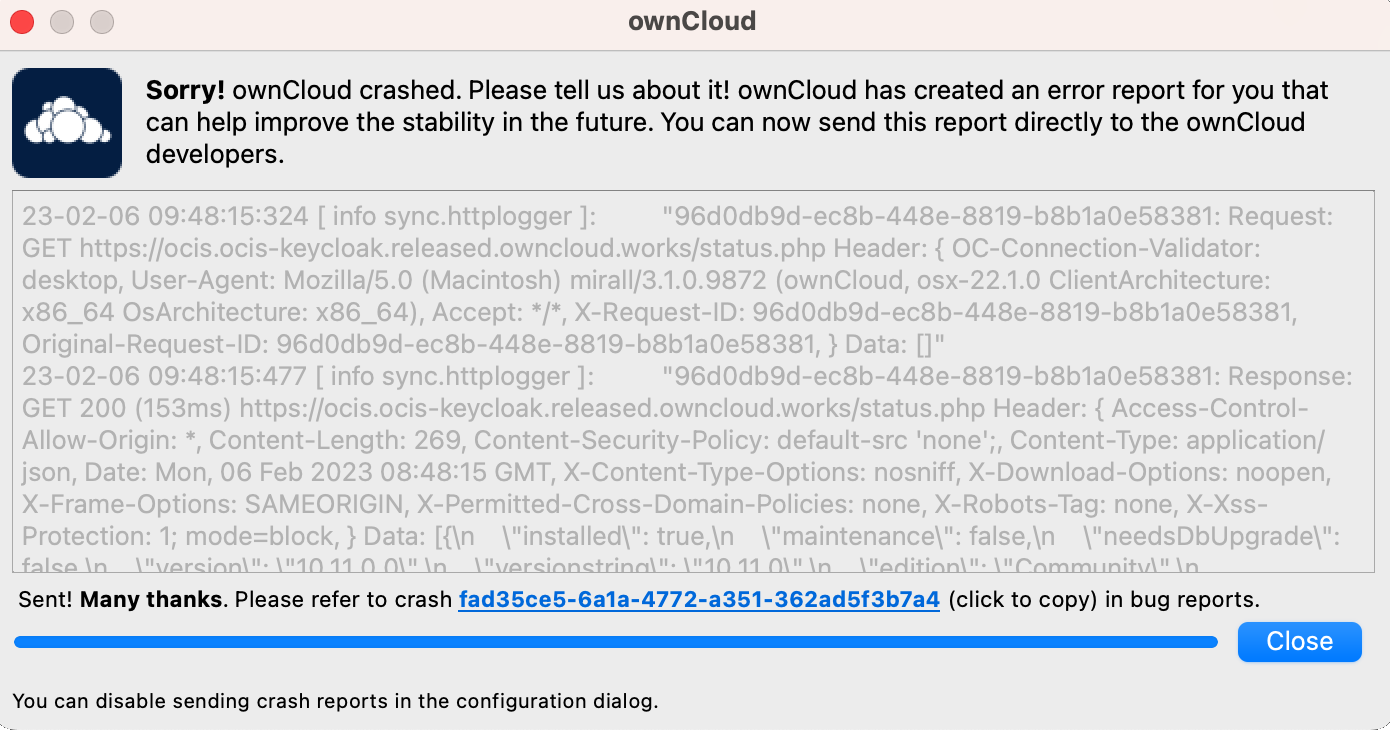The width and height of the screenshot is (1390, 730).
Task: Click the green zoom window button
Action: point(101,20)
